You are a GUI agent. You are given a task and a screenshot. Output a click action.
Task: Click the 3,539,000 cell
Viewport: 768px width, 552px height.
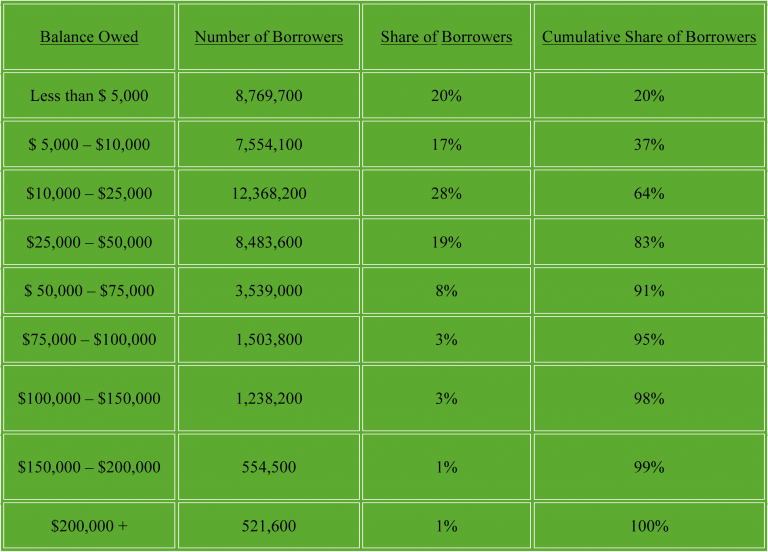click(269, 290)
